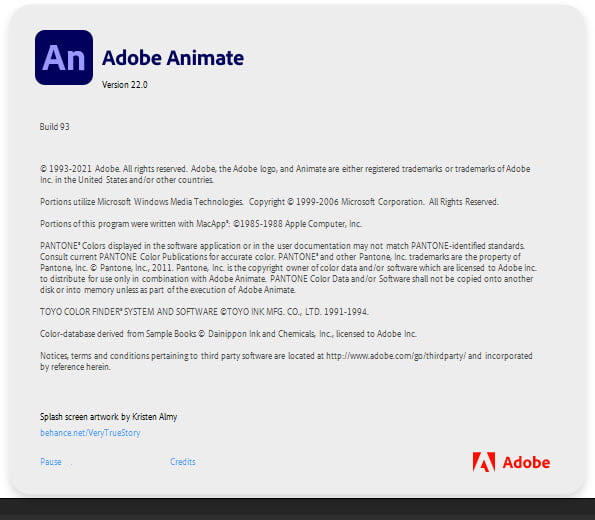Open the behance.net/VeryTrueStory link
Screen dimensions: 595x520
tap(90, 433)
